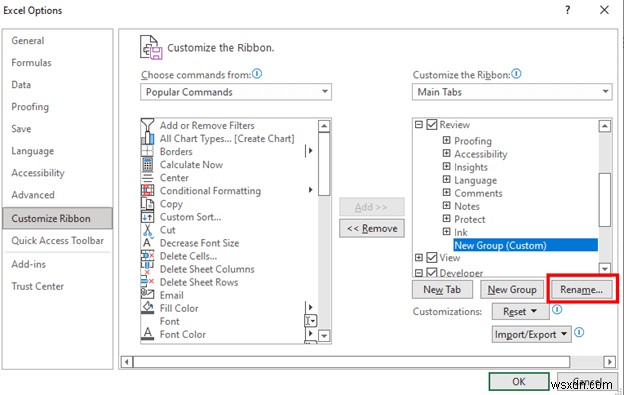Toggle the Developer tab checkbox
This screenshot has height=395, width=624.
click(431, 272)
